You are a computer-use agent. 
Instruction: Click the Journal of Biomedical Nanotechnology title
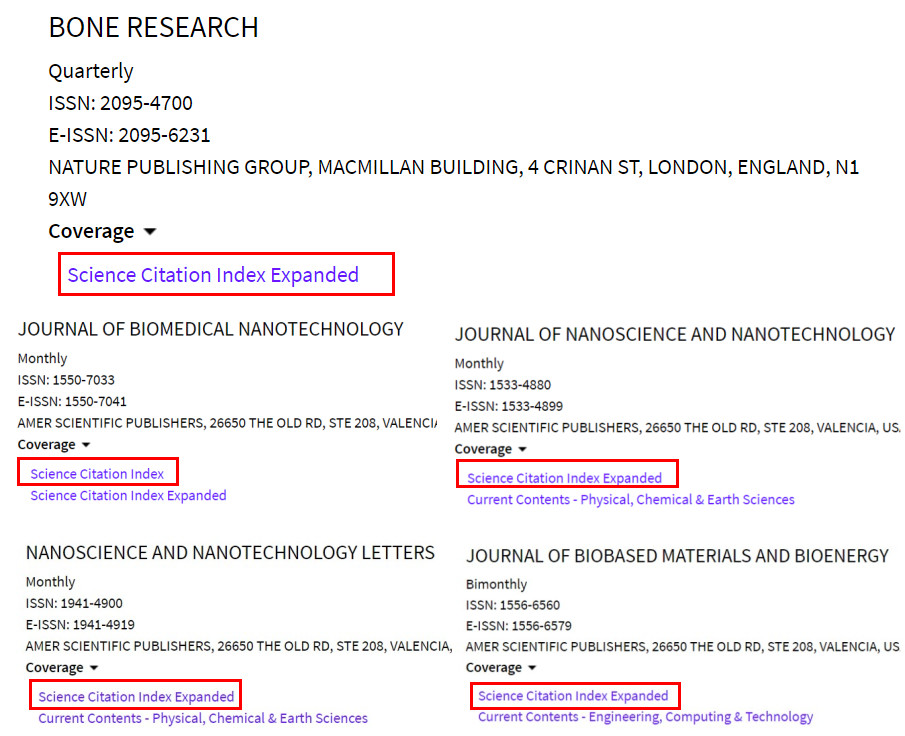[211, 329]
